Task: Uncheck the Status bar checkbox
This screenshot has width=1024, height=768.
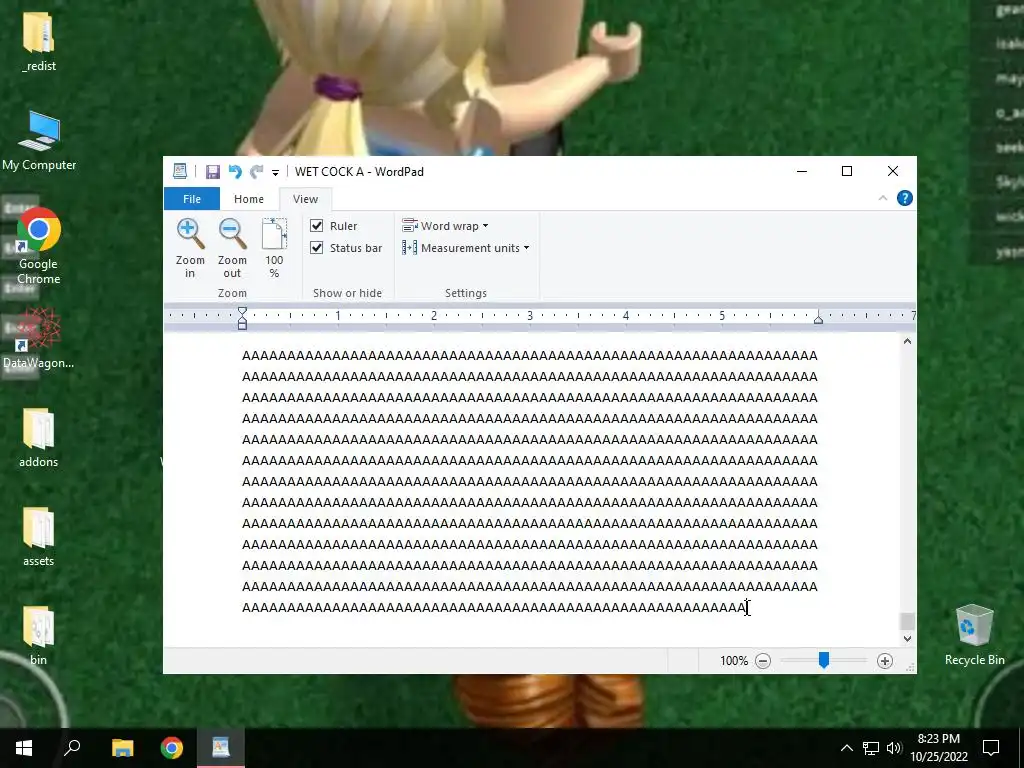Action: pos(317,248)
